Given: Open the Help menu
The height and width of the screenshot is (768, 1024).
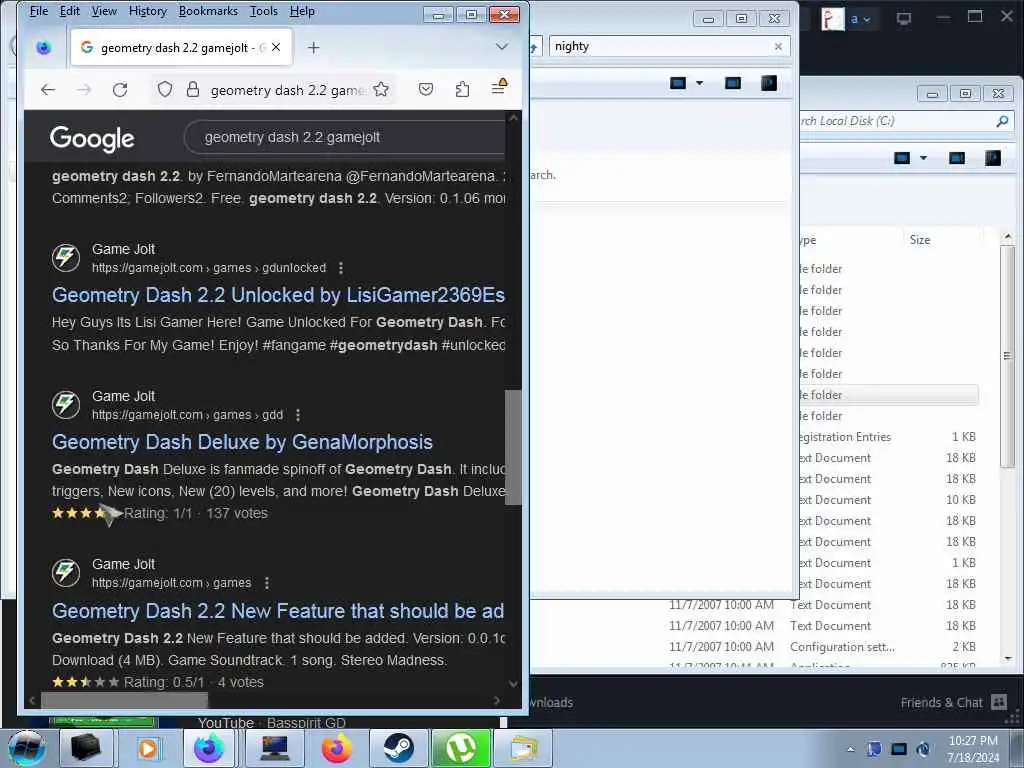Looking at the screenshot, I should click(x=302, y=11).
